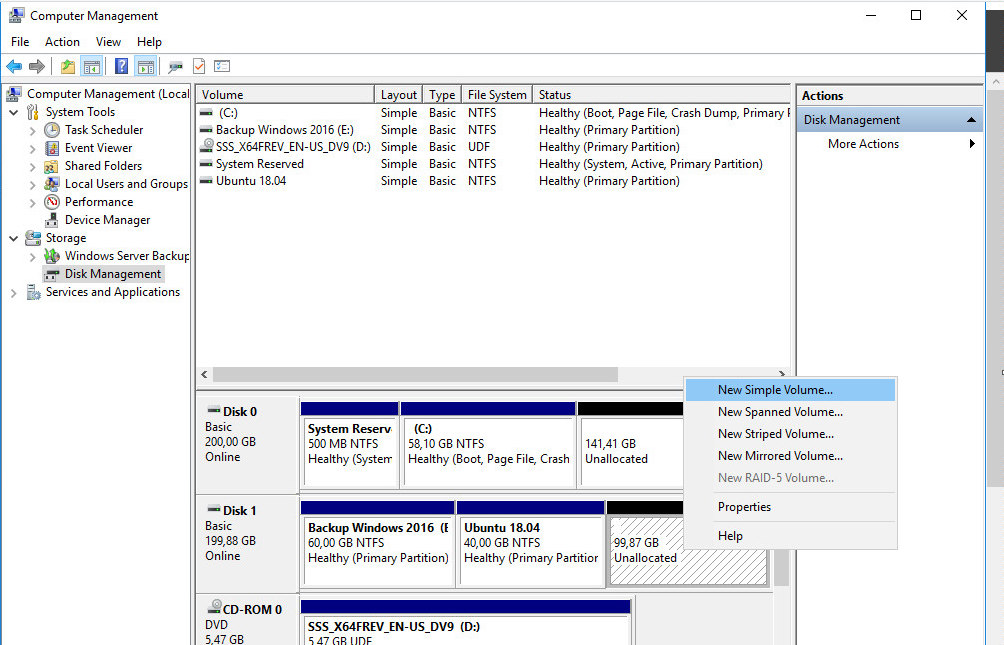This screenshot has width=1004, height=645.
Task: Expand the Services and Applications node
Action: click(14, 292)
